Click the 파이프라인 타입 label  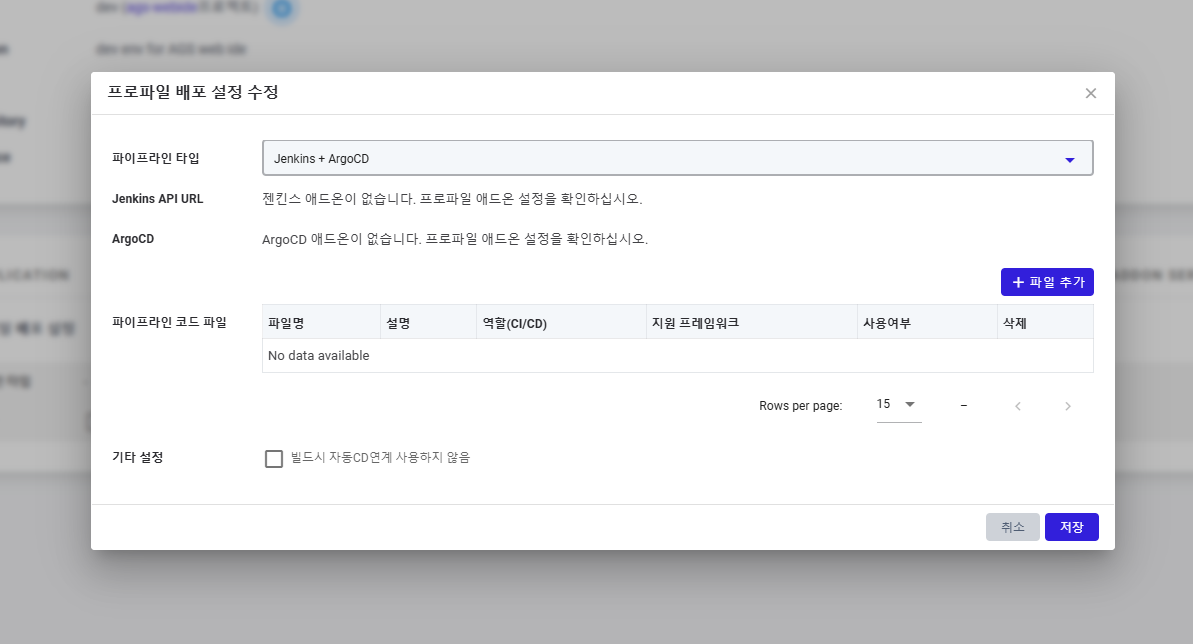point(156,158)
